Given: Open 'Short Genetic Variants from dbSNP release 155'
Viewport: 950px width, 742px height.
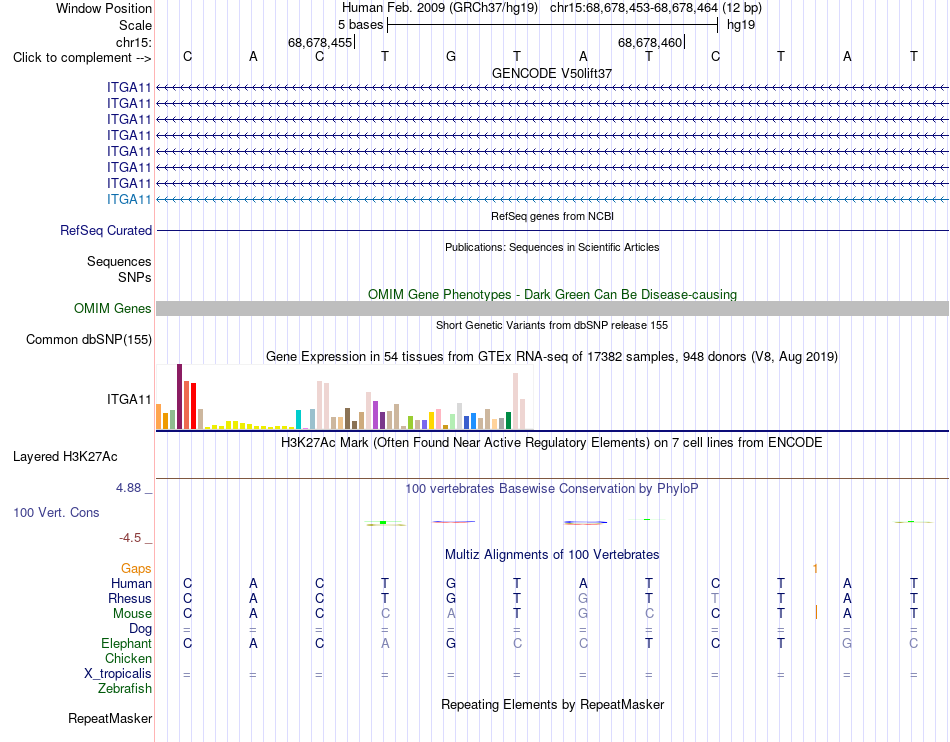Looking at the screenshot, I should pyautogui.click(x=552, y=325).
